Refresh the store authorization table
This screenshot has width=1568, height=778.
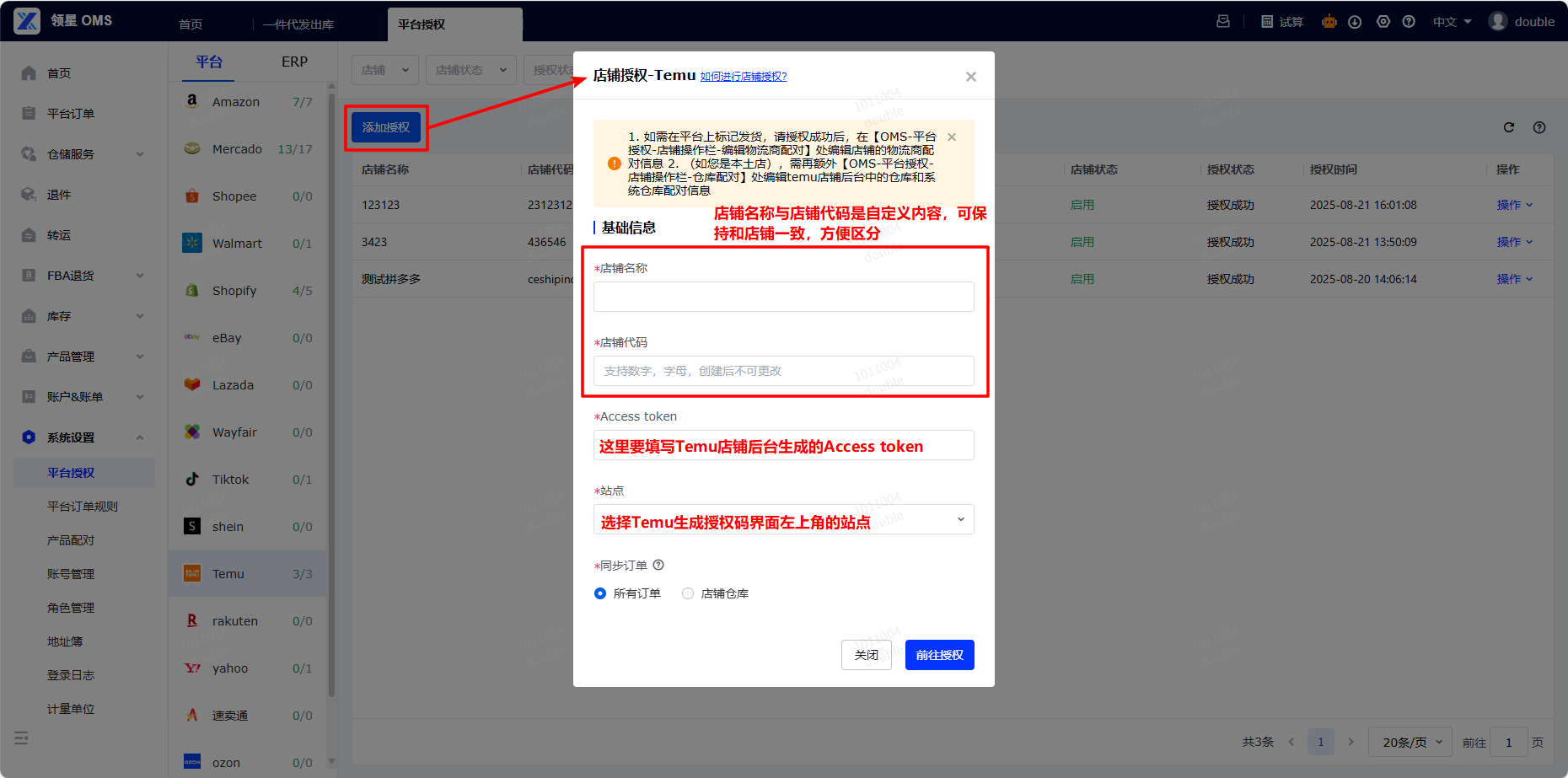point(1509,127)
